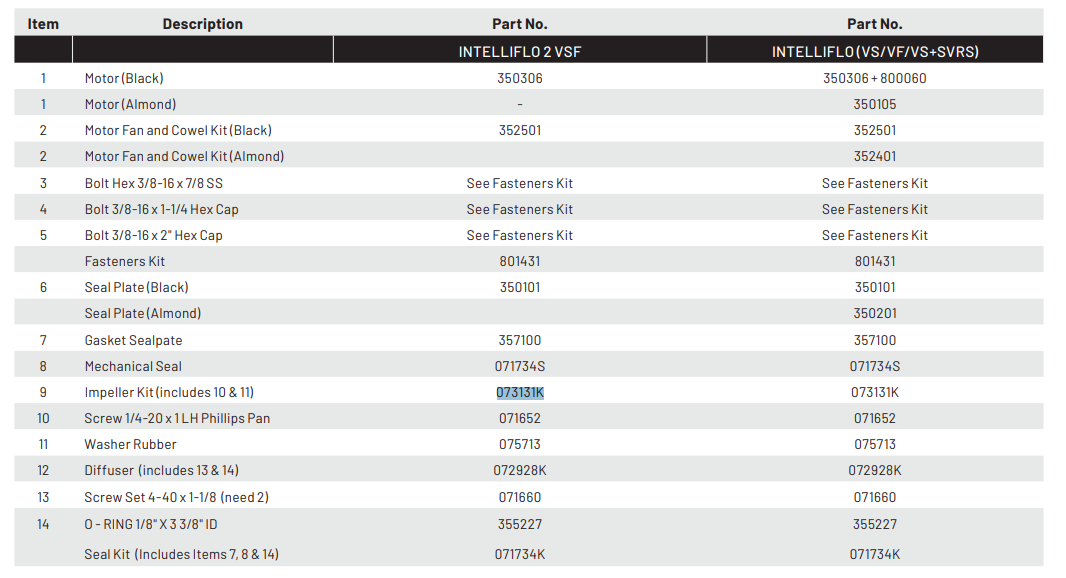Viewport: 1066px width, 578px height.
Task: Click part number 350306 + 800060
Action: tap(875, 78)
